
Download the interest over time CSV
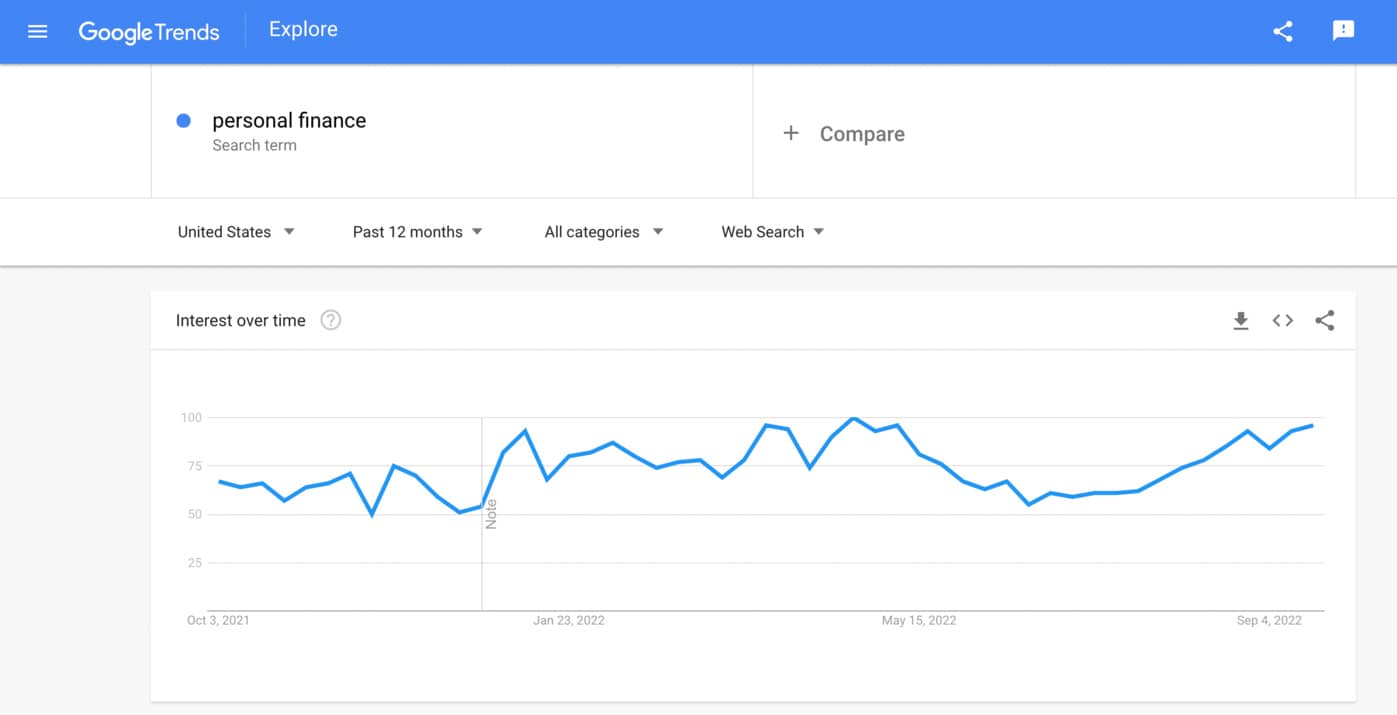coord(1241,321)
